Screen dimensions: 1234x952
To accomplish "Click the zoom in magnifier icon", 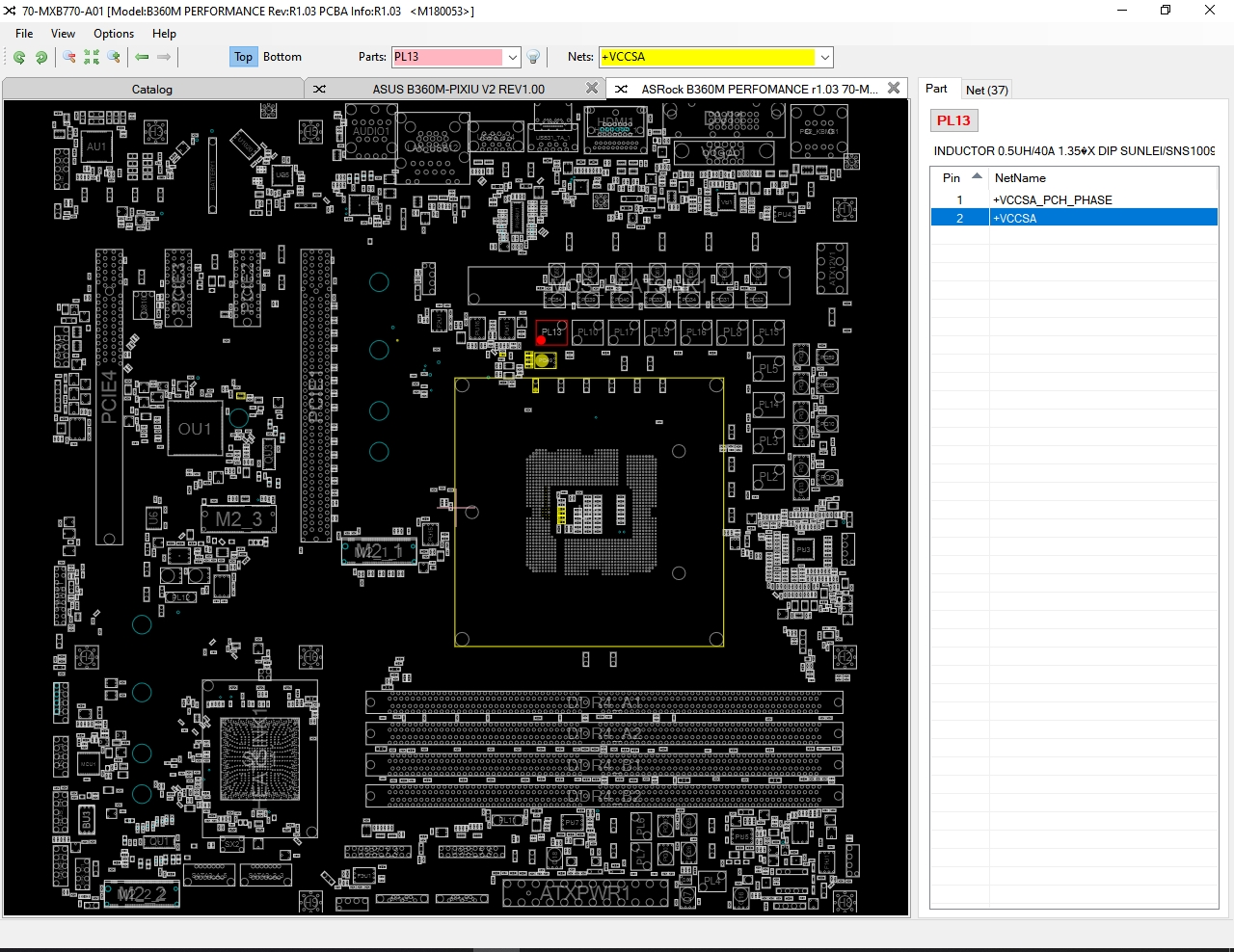I will pyautogui.click(x=114, y=57).
